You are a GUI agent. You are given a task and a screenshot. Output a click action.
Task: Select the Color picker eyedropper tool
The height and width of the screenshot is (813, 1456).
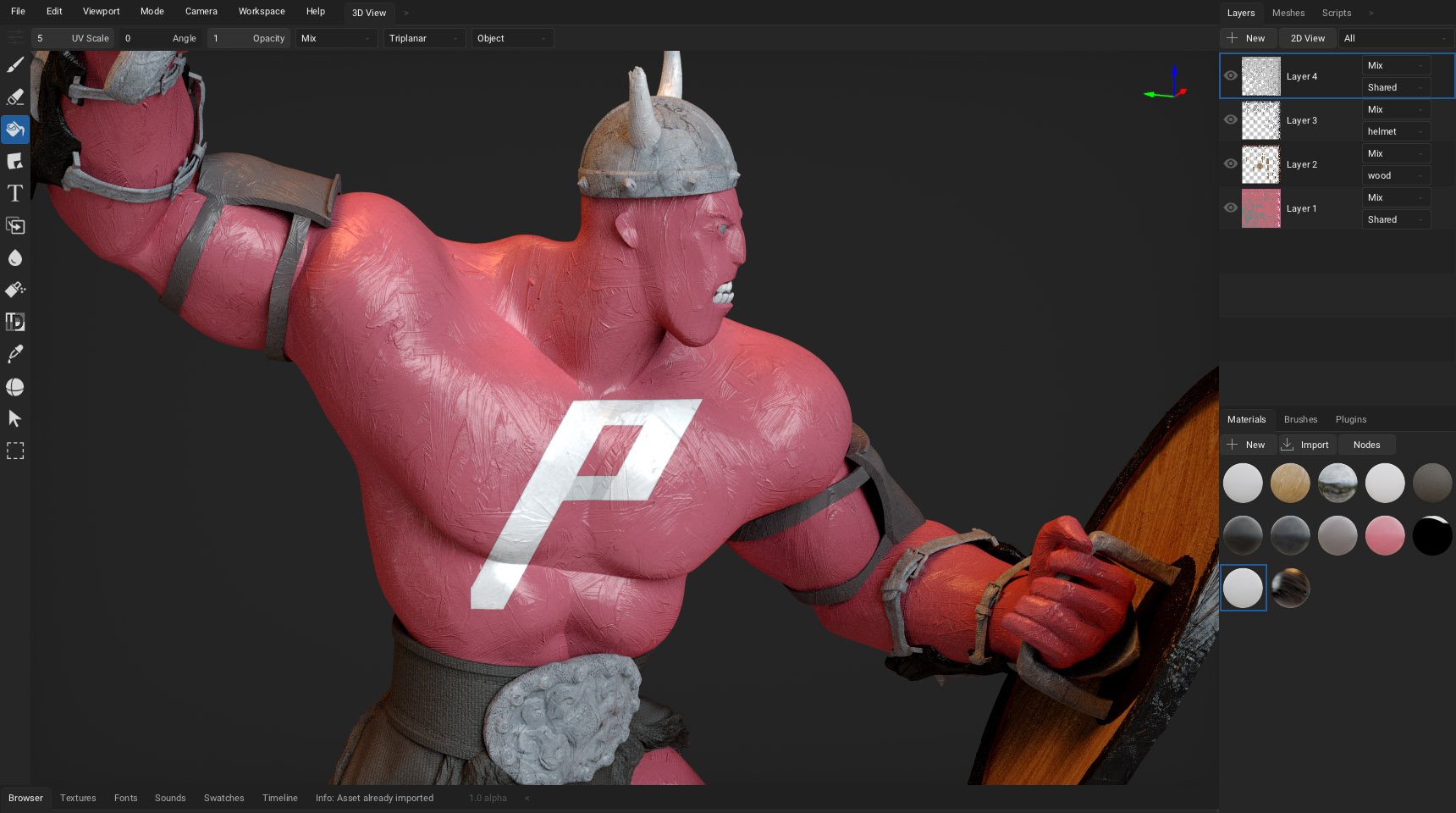pyautogui.click(x=15, y=355)
